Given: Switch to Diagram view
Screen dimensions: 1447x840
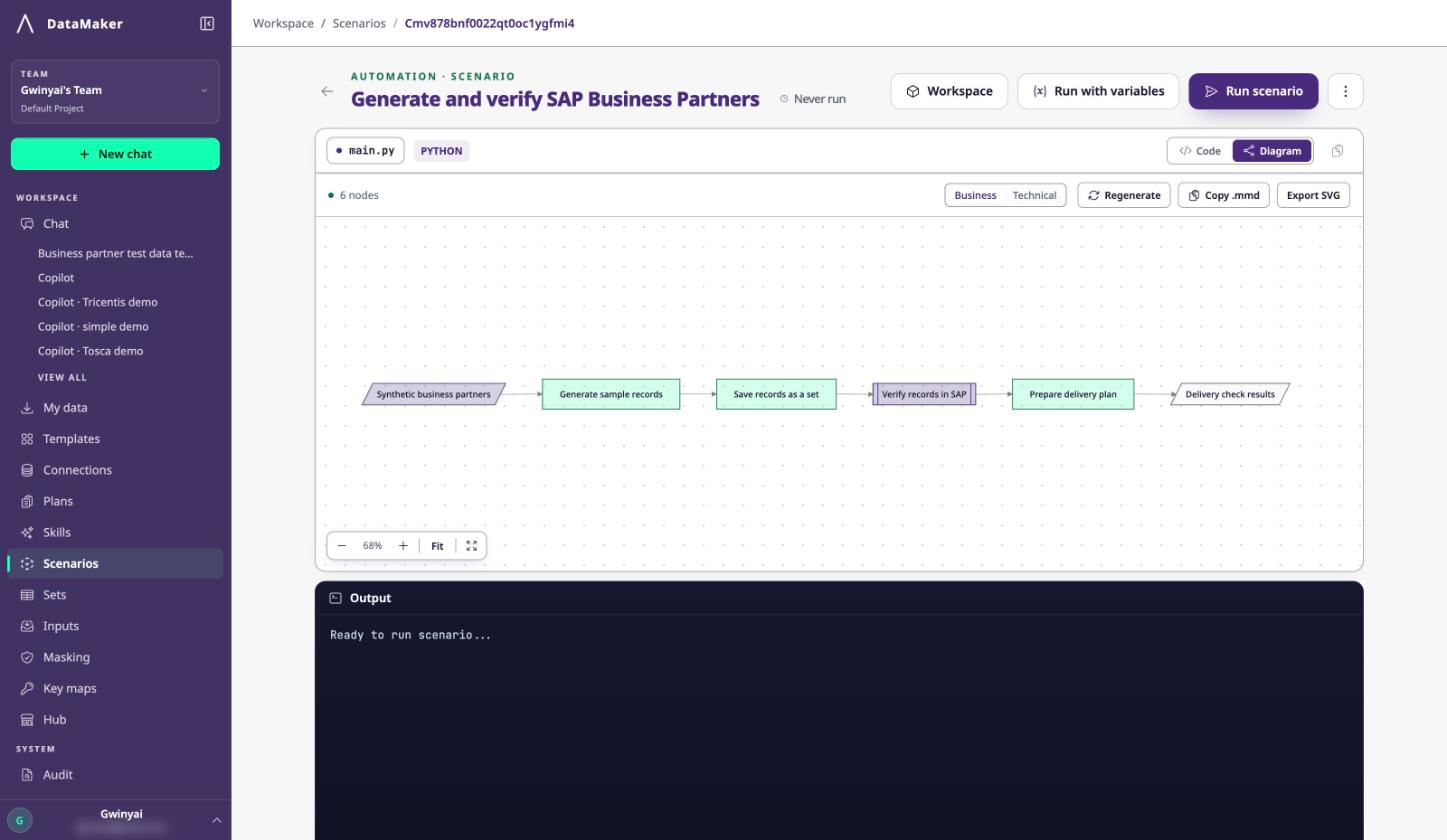Looking at the screenshot, I should click(x=1272, y=151).
